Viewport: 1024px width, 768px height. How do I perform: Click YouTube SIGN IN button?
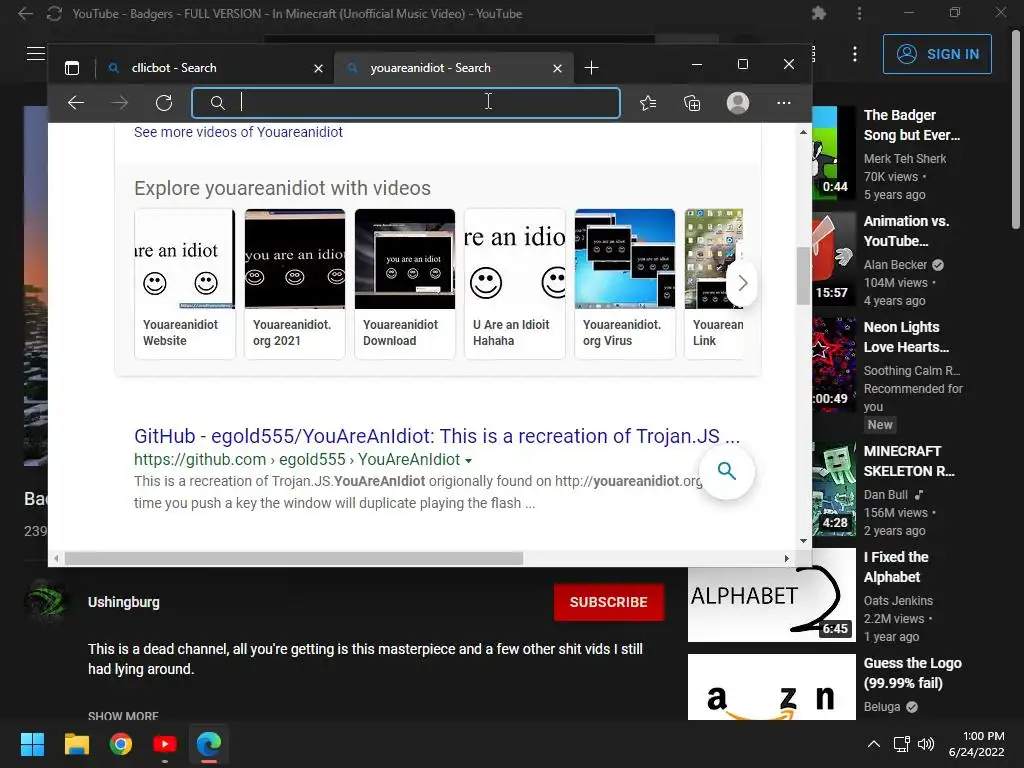(937, 54)
